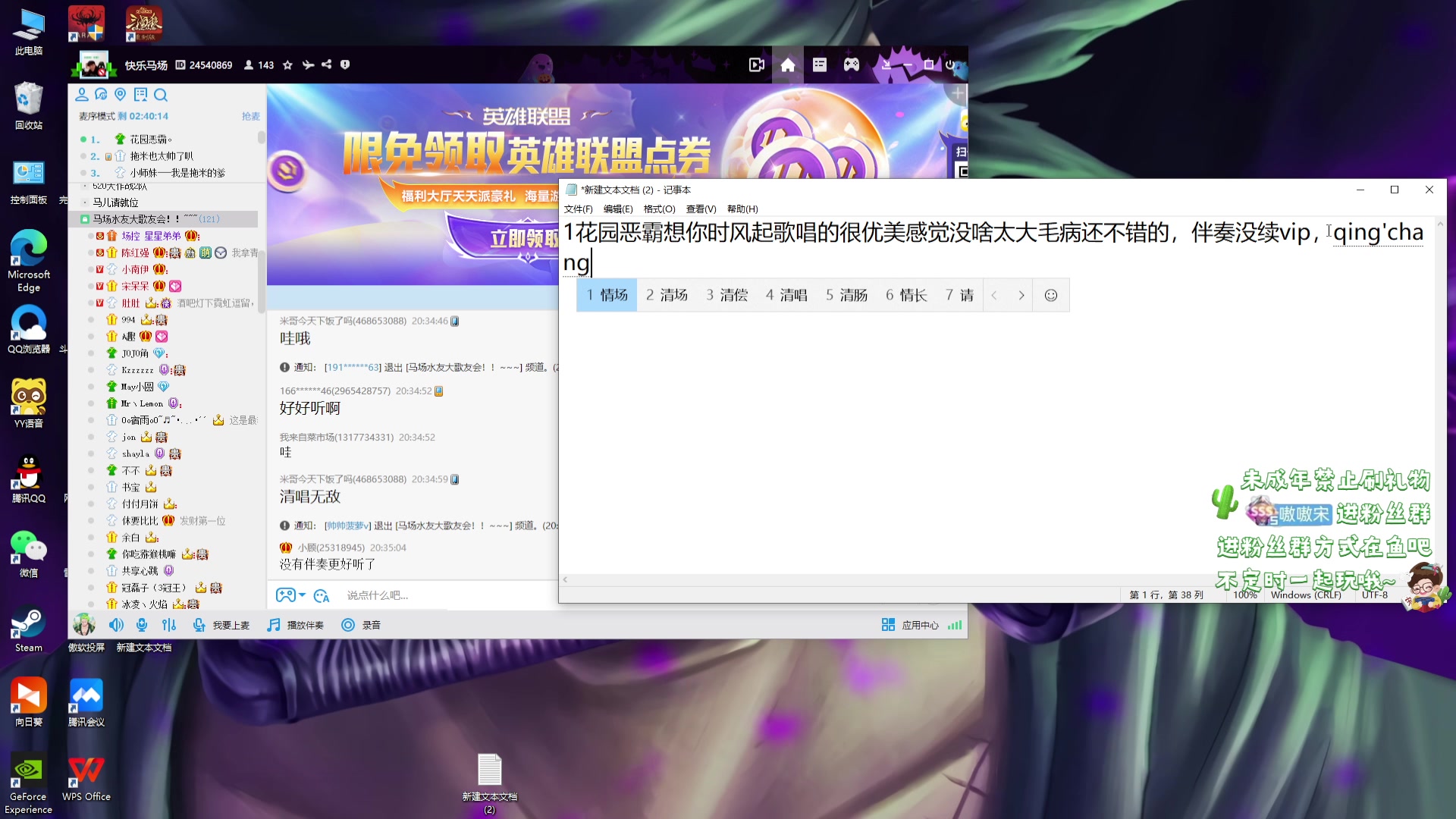Image resolution: width=1456 pixels, height=819 pixels.
Task: Click the 抢麦 link above the queue
Action: (x=250, y=116)
